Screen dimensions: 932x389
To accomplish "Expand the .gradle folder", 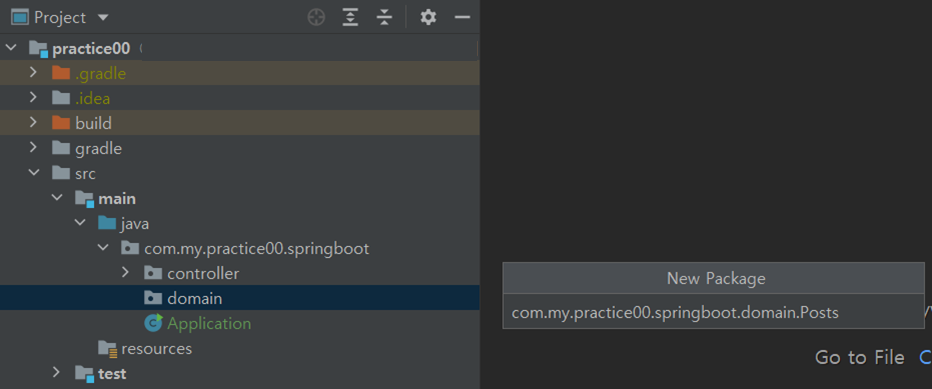I will pos(33,73).
